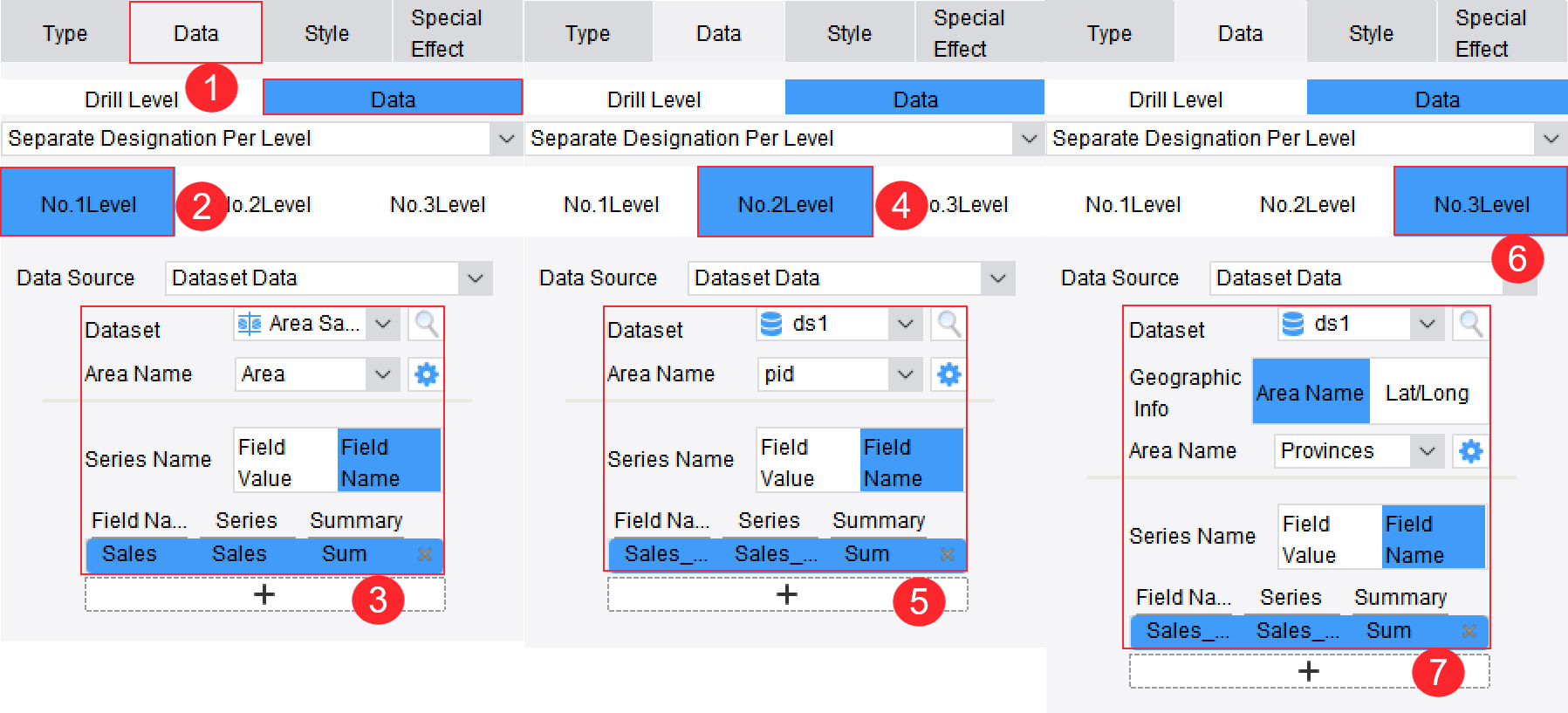Toggle Field Name in the Area panel

[x=388, y=461]
